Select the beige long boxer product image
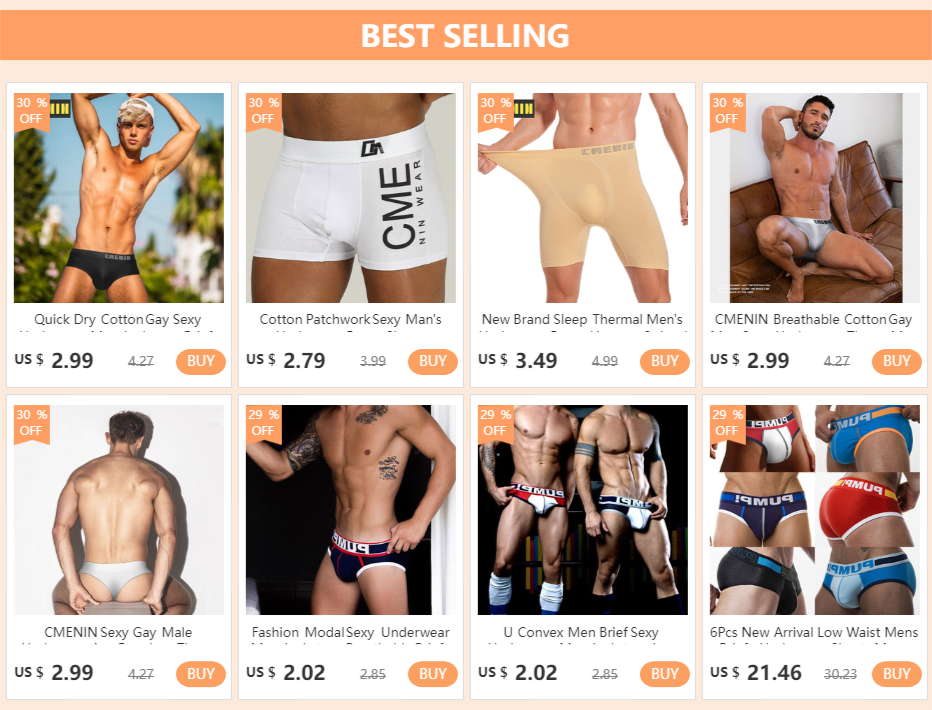Screen dimensions: 932x710 (x=582, y=197)
